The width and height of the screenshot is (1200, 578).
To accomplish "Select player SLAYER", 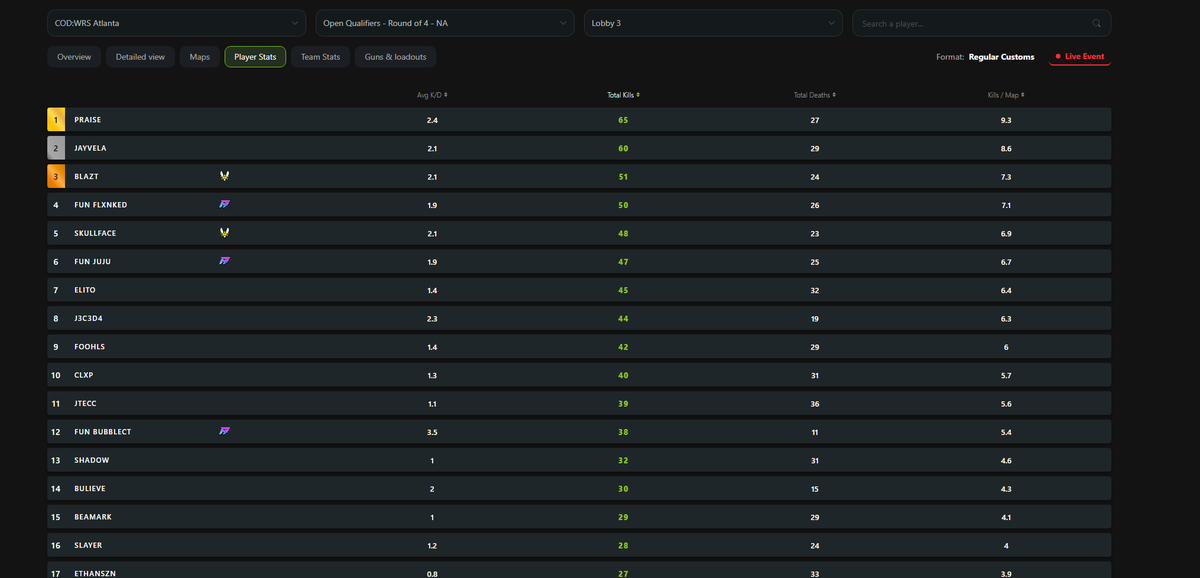I will 88,545.
